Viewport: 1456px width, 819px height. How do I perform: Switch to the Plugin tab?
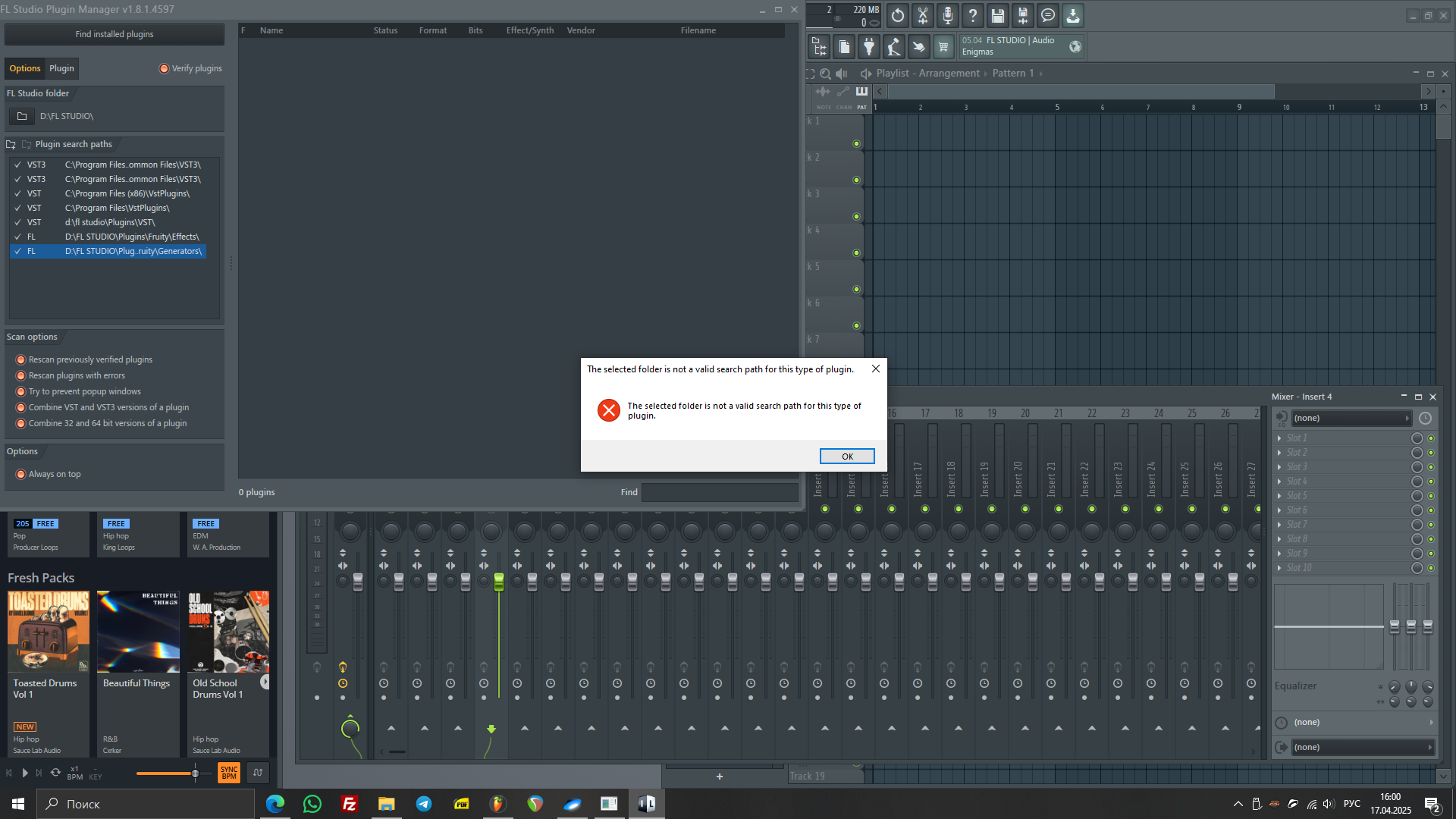61,68
